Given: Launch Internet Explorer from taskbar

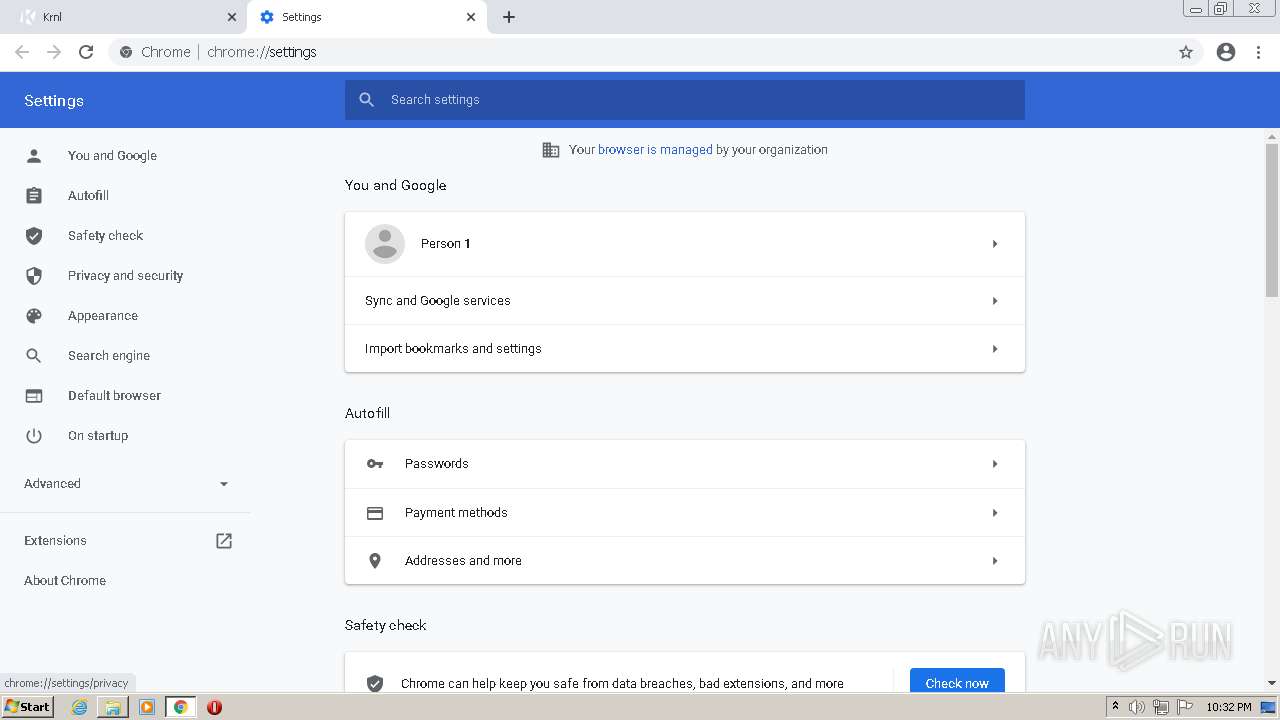Looking at the screenshot, I should [80, 707].
